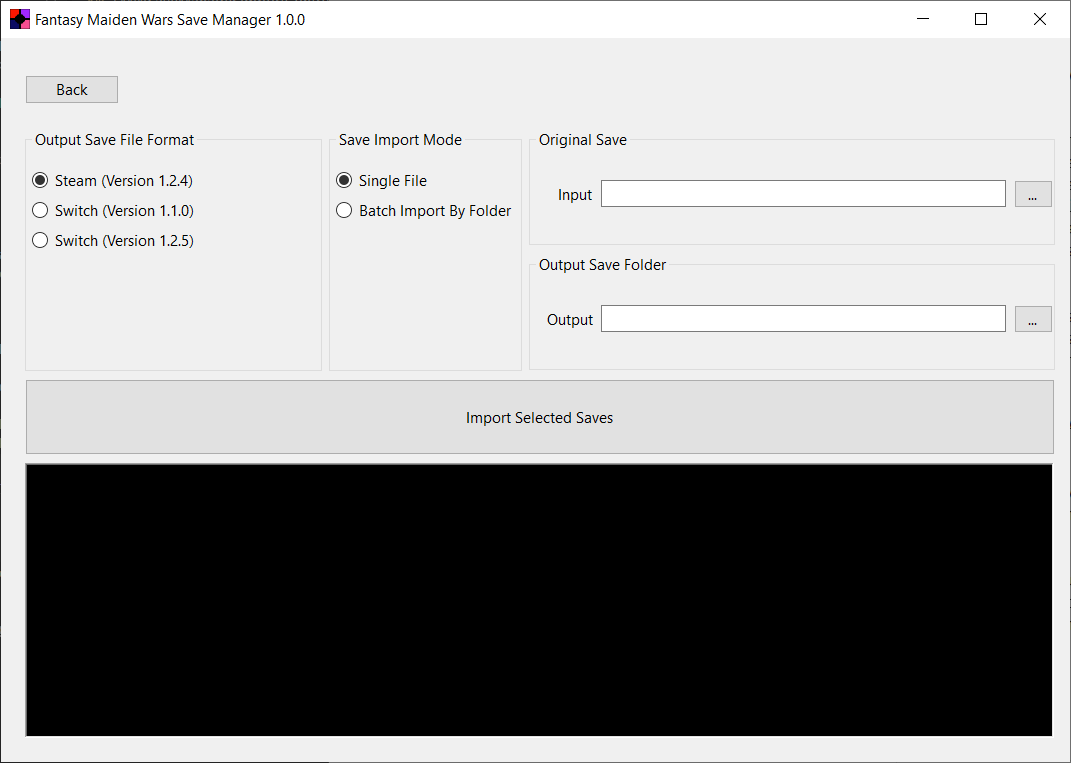
Task: Close the Save Manager window
Action: coord(1040,19)
